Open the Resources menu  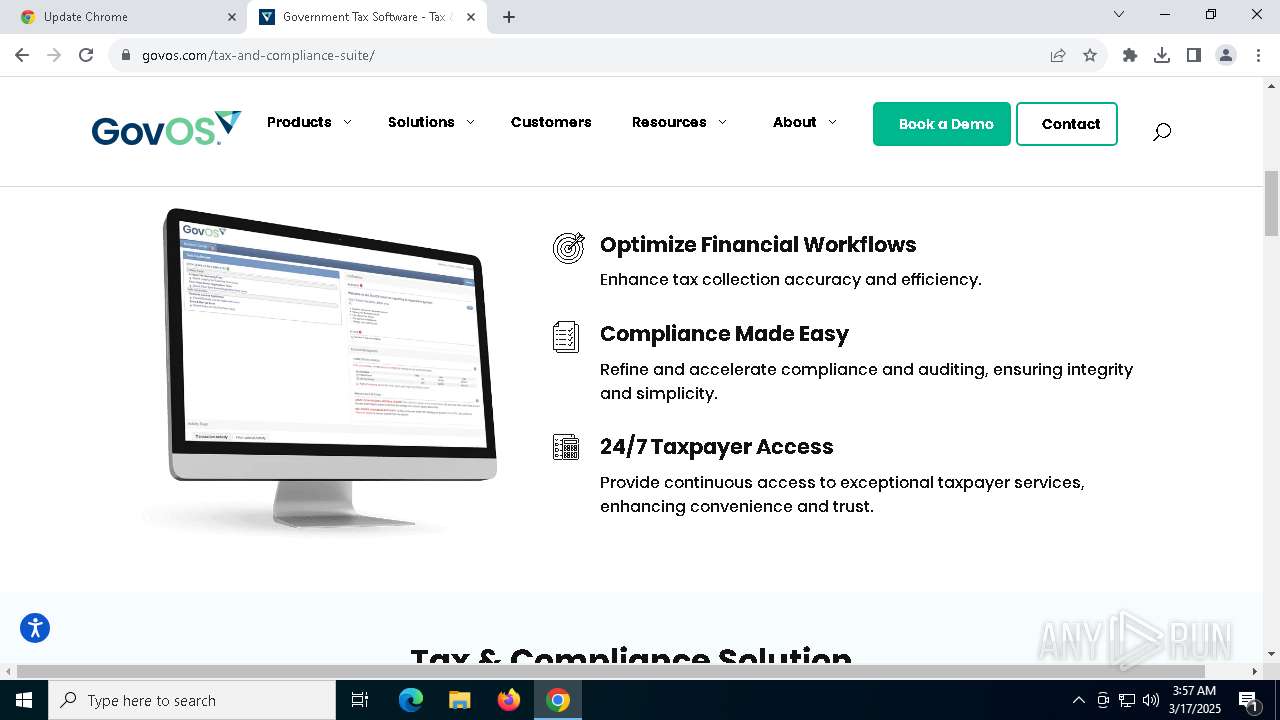pyautogui.click(x=669, y=122)
